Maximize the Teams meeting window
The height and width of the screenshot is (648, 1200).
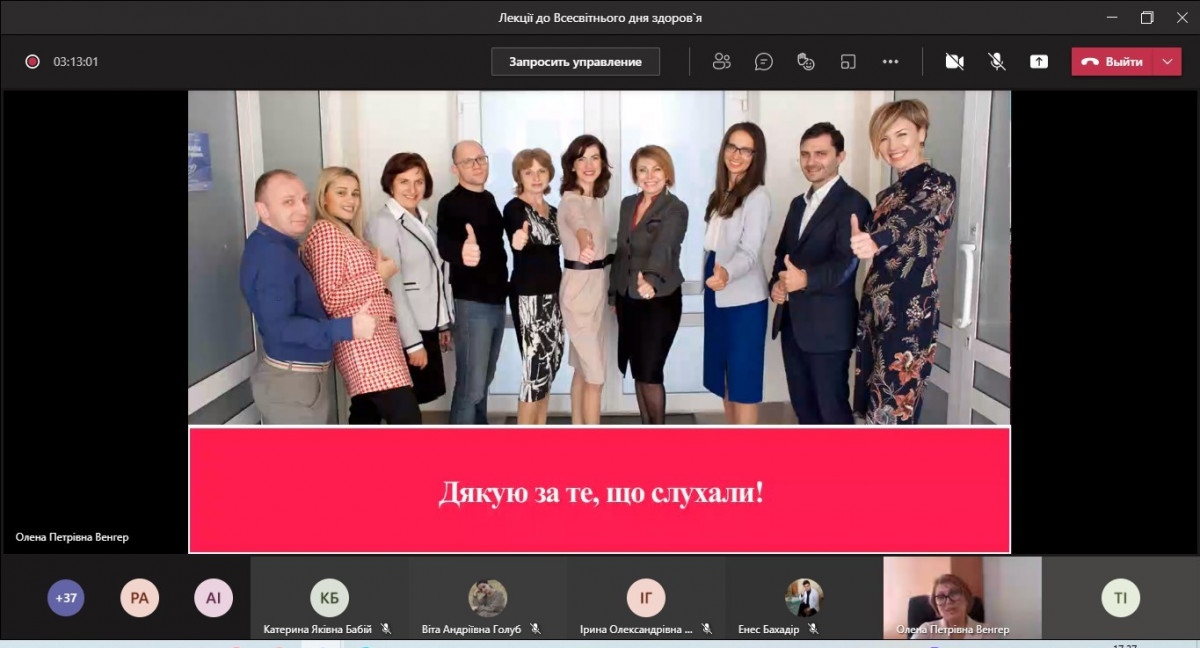point(1147,17)
